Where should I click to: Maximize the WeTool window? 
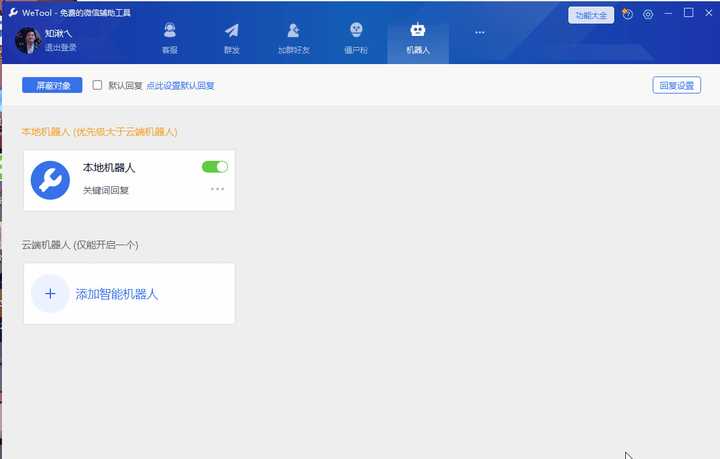pos(688,13)
